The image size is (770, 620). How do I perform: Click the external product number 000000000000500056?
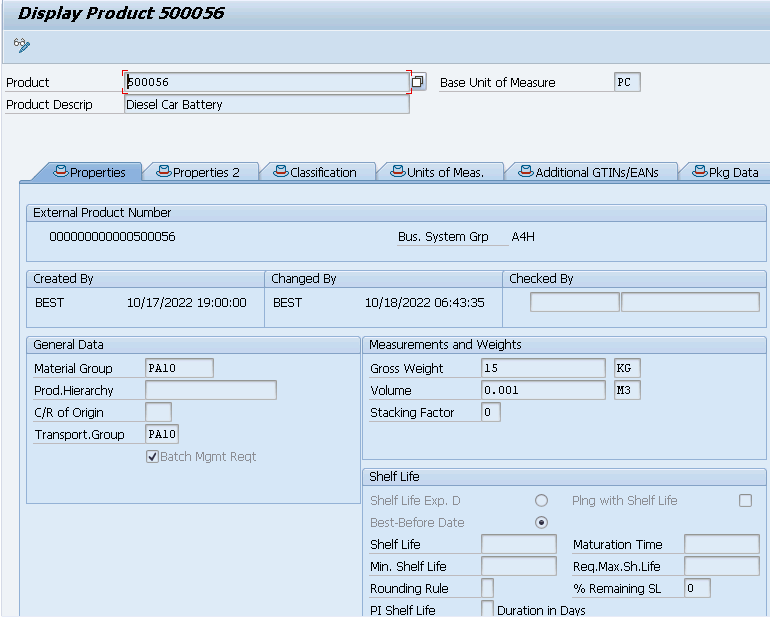pos(112,237)
